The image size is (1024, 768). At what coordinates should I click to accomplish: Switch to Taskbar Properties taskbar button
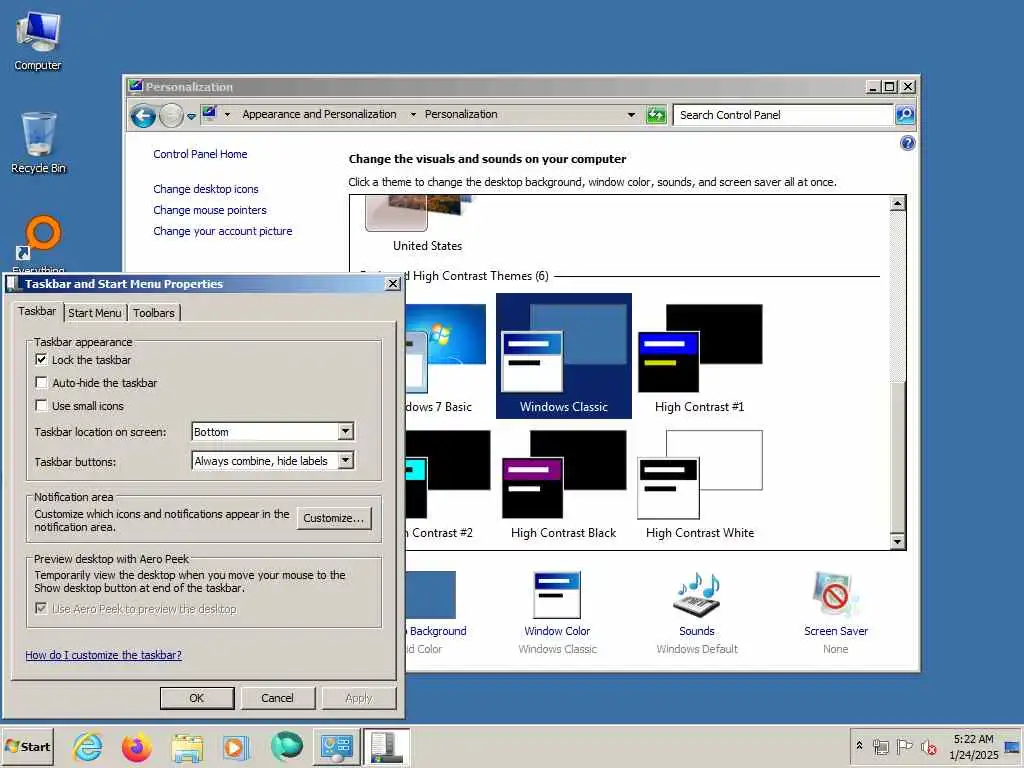(x=386, y=747)
